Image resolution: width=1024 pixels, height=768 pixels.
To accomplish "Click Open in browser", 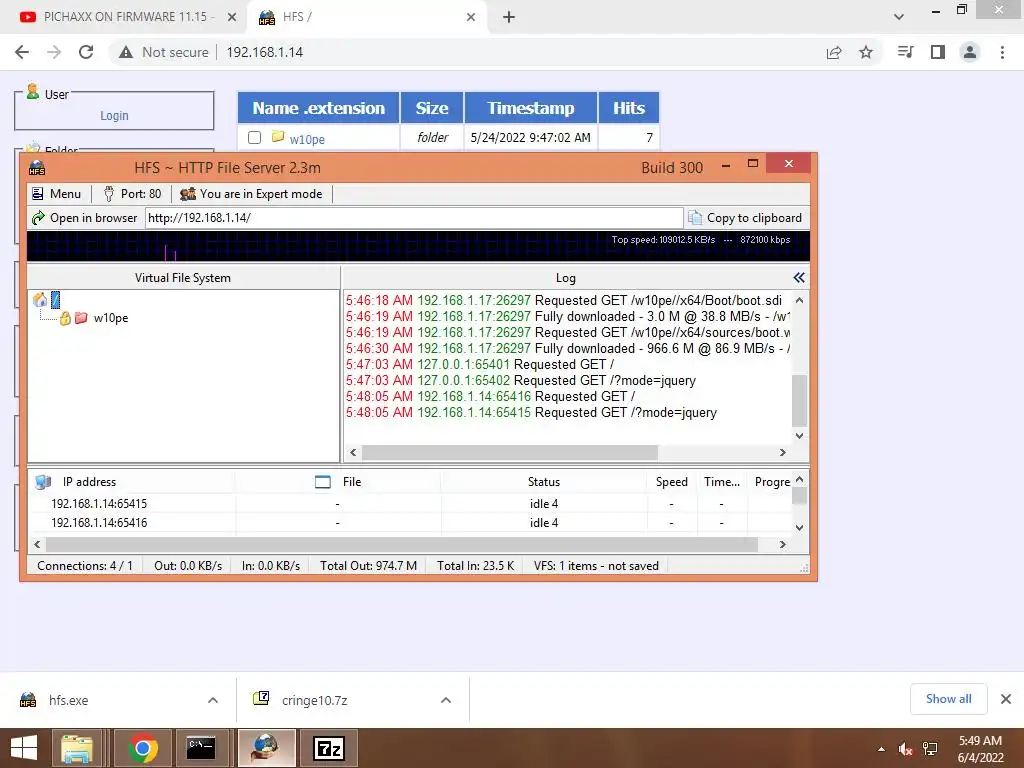I will (85, 218).
